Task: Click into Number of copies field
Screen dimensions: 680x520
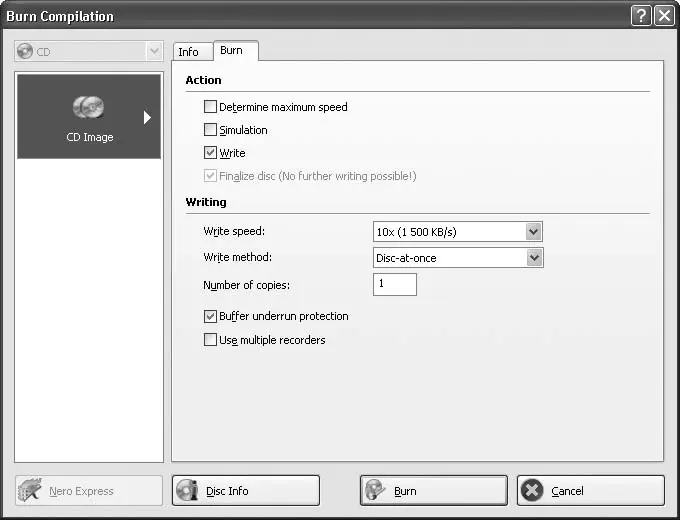Action: 395,285
